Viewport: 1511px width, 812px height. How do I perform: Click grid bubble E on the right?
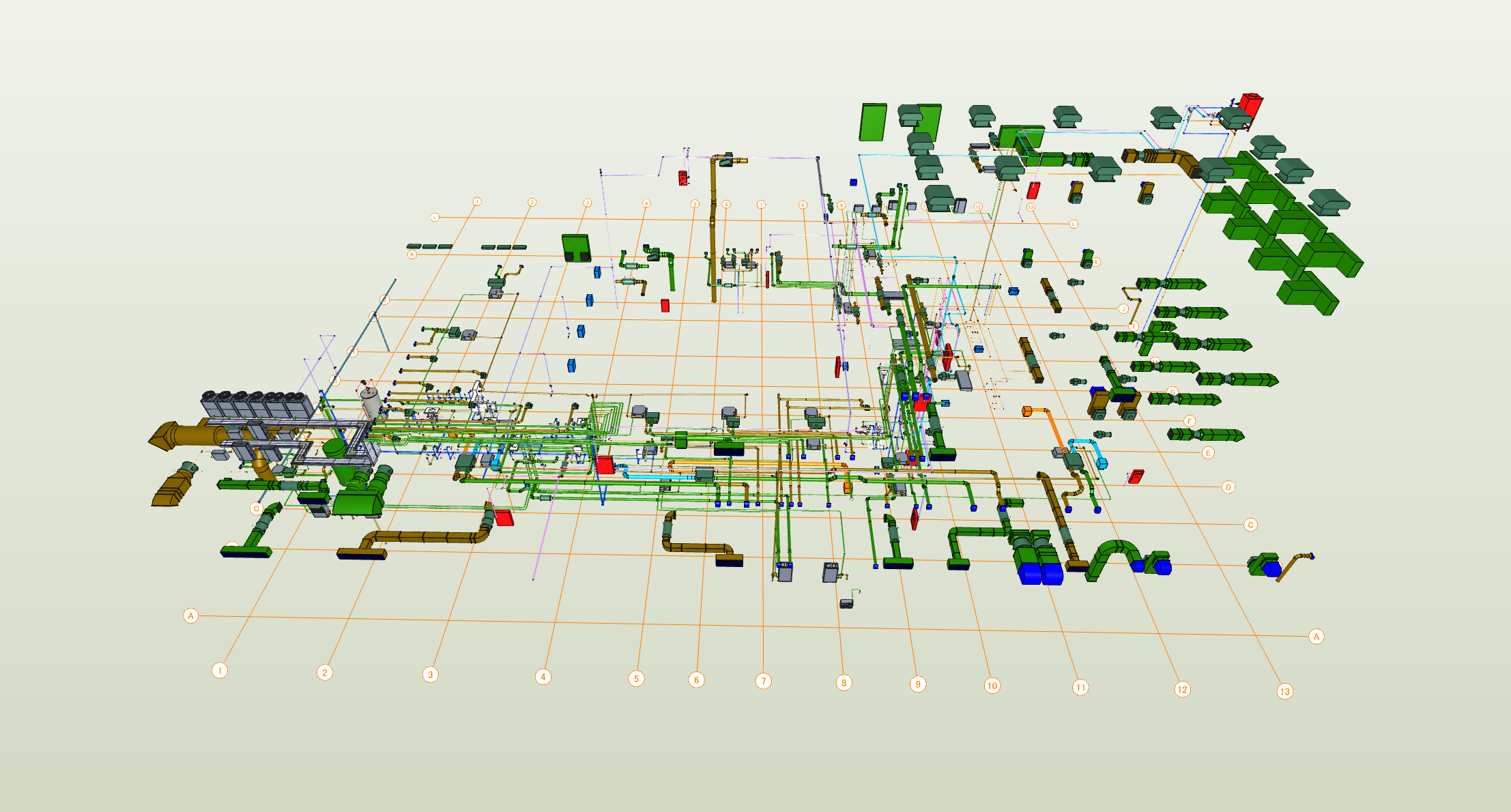click(x=1207, y=452)
